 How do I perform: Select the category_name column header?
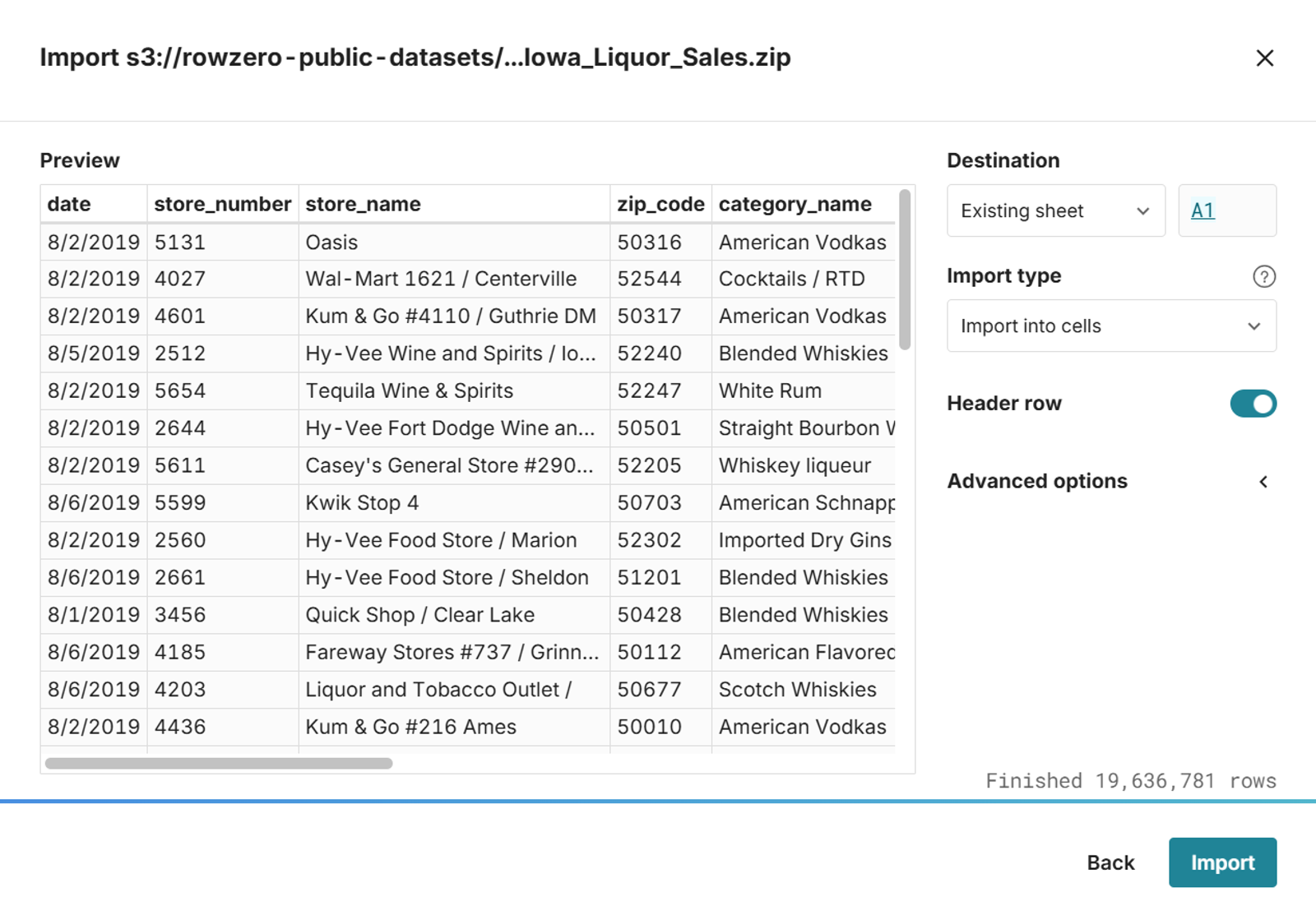(804, 204)
